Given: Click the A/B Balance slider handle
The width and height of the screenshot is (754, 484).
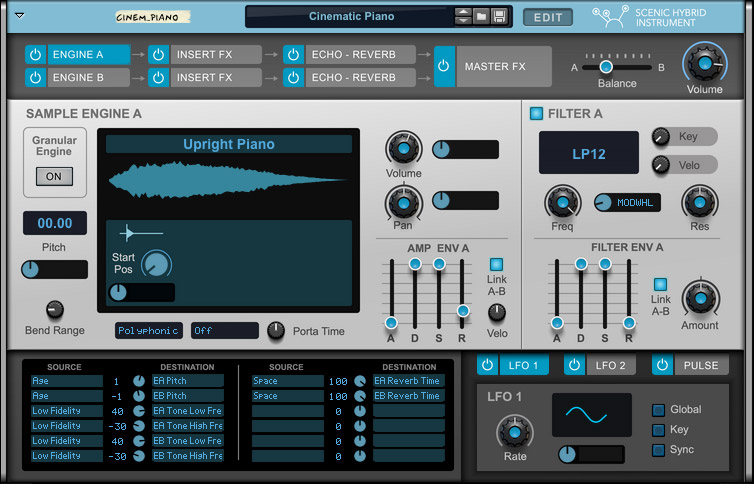Looking at the screenshot, I should click(606, 67).
